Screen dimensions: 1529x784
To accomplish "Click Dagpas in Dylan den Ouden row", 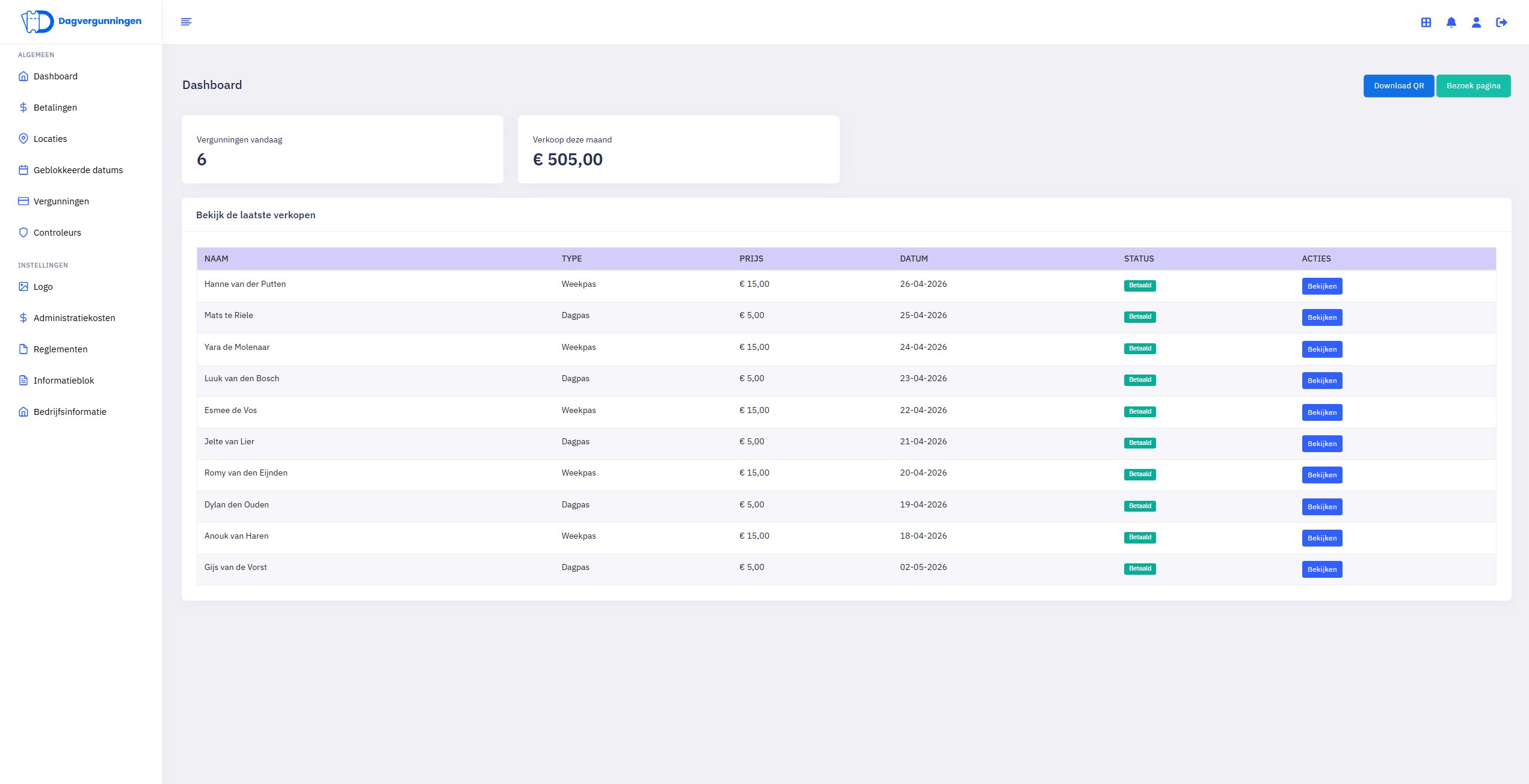I will [575, 504].
